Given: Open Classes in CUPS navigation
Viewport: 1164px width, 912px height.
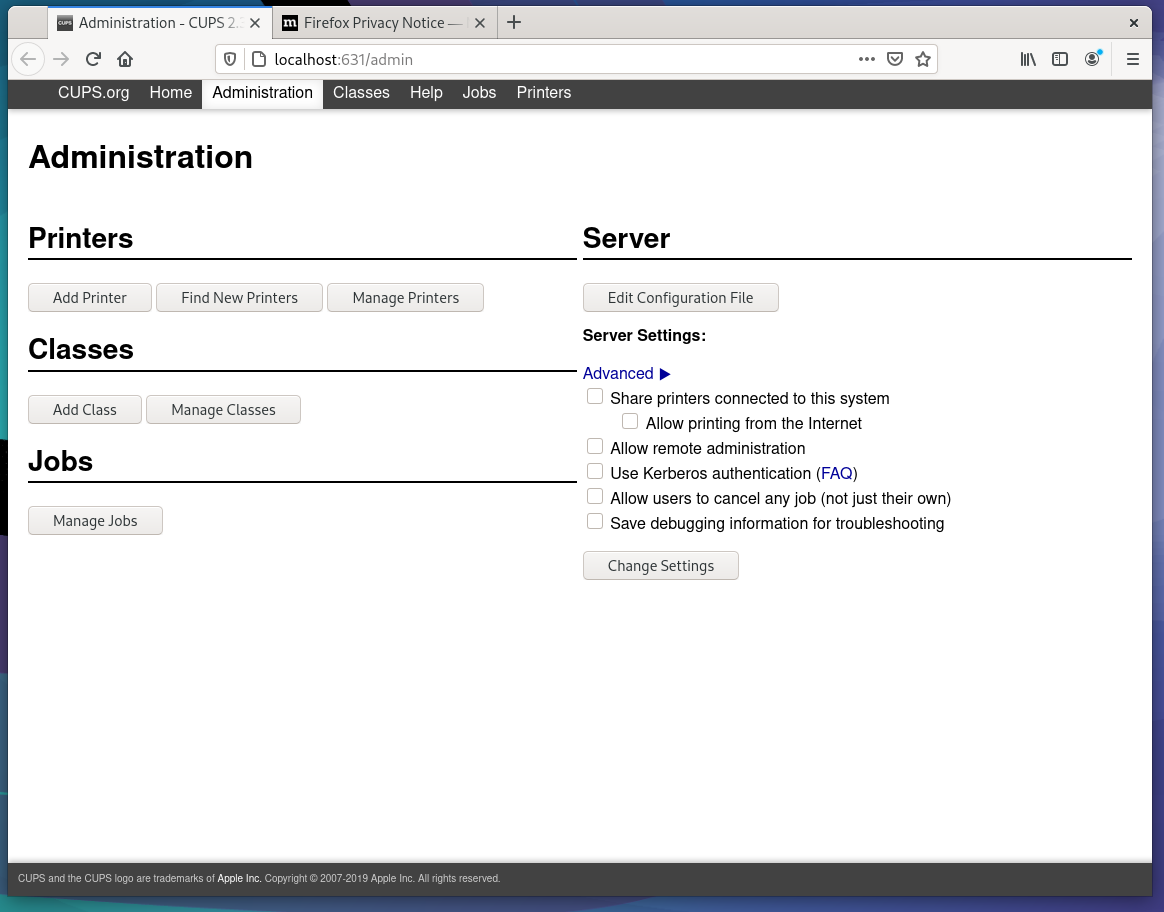Looking at the screenshot, I should [362, 93].
